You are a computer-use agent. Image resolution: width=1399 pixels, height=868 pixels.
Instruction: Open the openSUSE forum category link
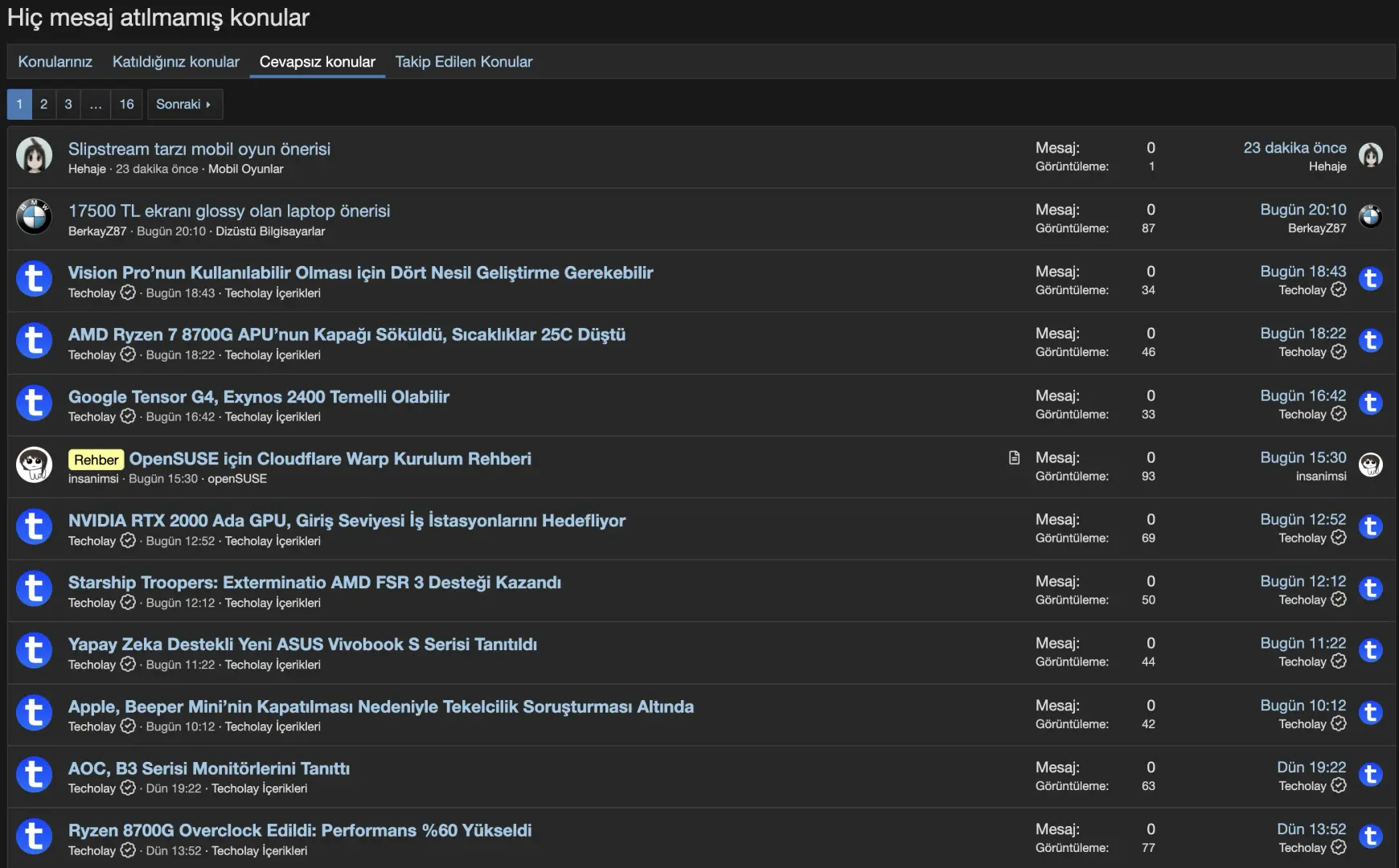(237, 479)
